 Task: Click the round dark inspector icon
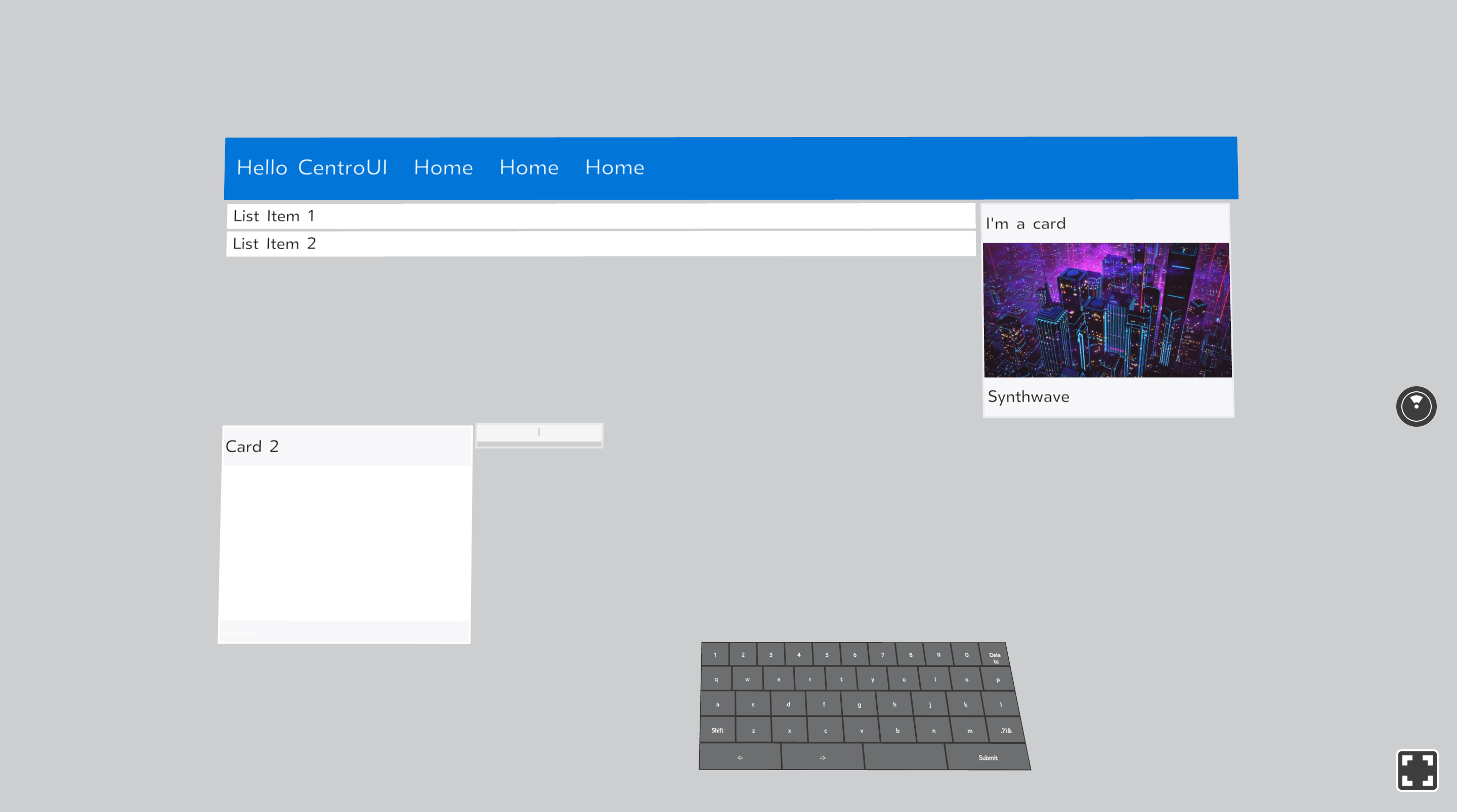pyautogui.click(x=1416, y=406)
